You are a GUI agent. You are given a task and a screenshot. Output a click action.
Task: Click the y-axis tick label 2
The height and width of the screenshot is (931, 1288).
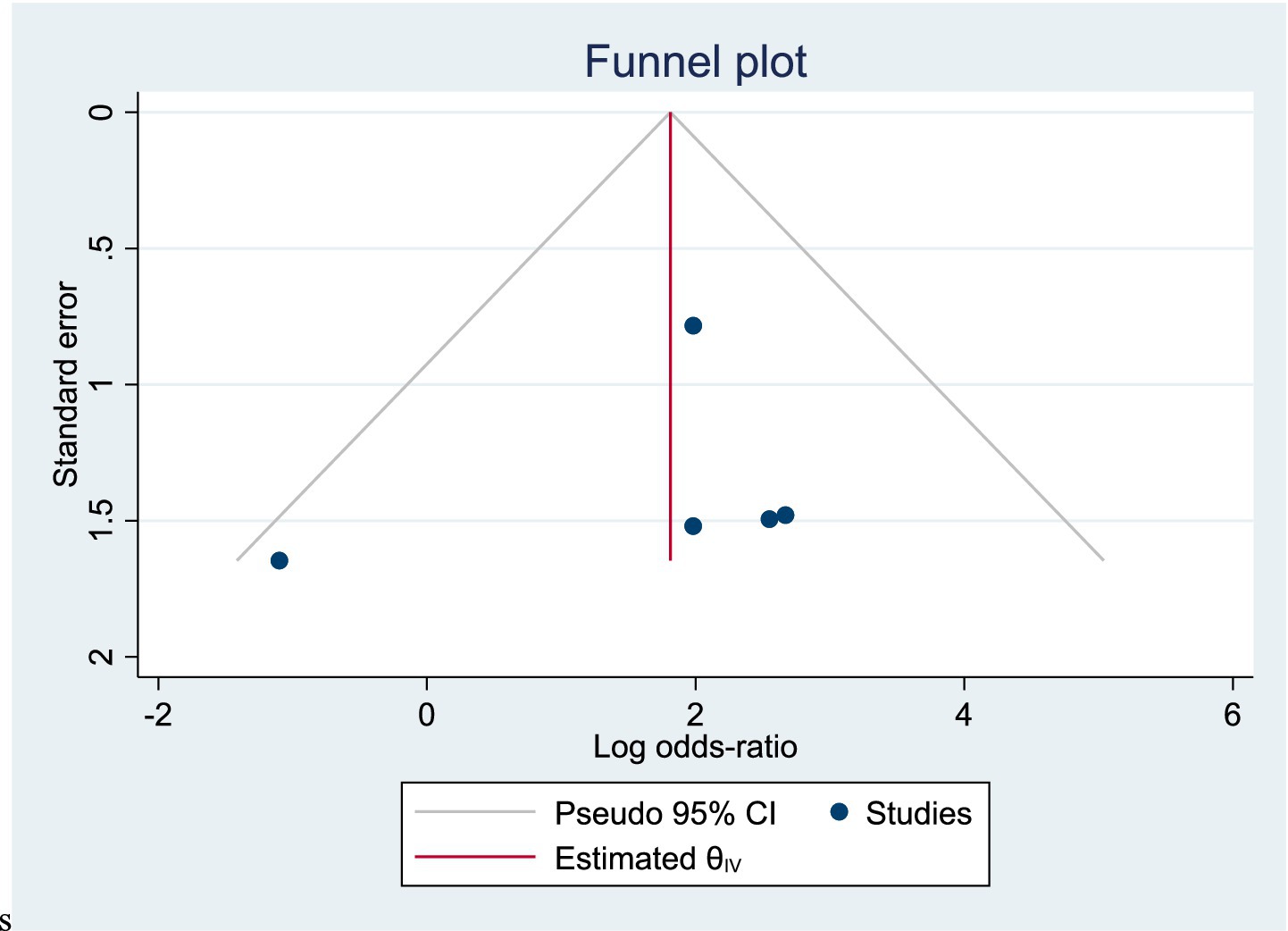tap(103, 657)
